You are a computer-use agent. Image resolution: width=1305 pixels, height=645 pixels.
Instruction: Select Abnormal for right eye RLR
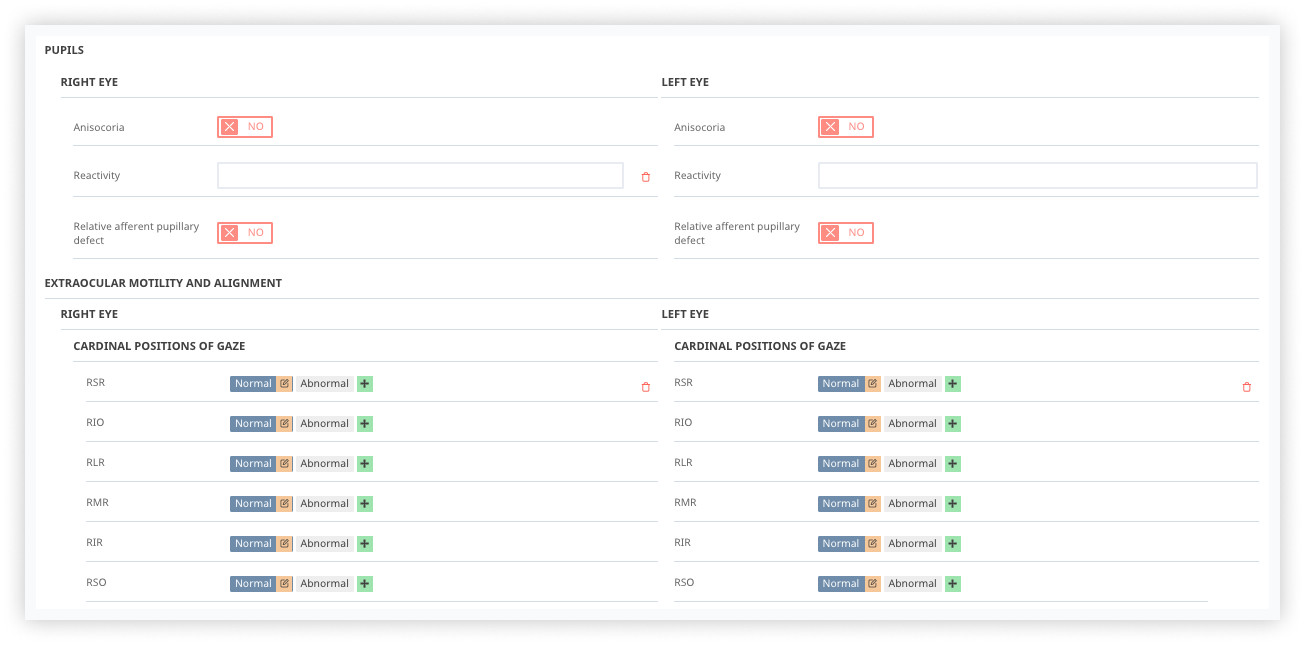tap(325, 464)
